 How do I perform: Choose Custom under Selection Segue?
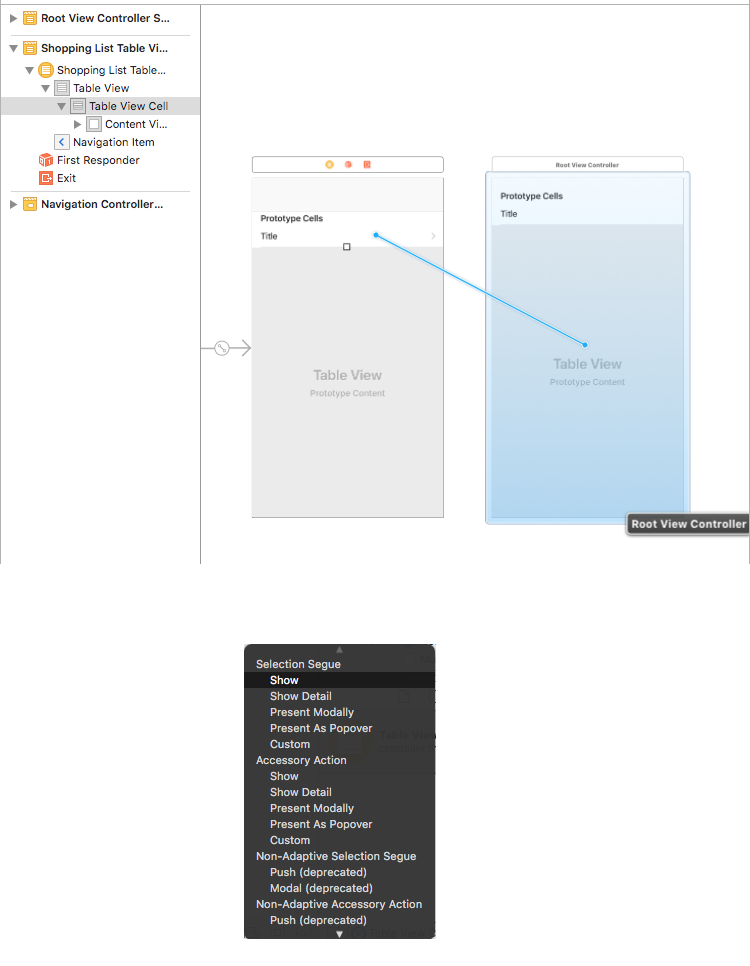[340, 744]
